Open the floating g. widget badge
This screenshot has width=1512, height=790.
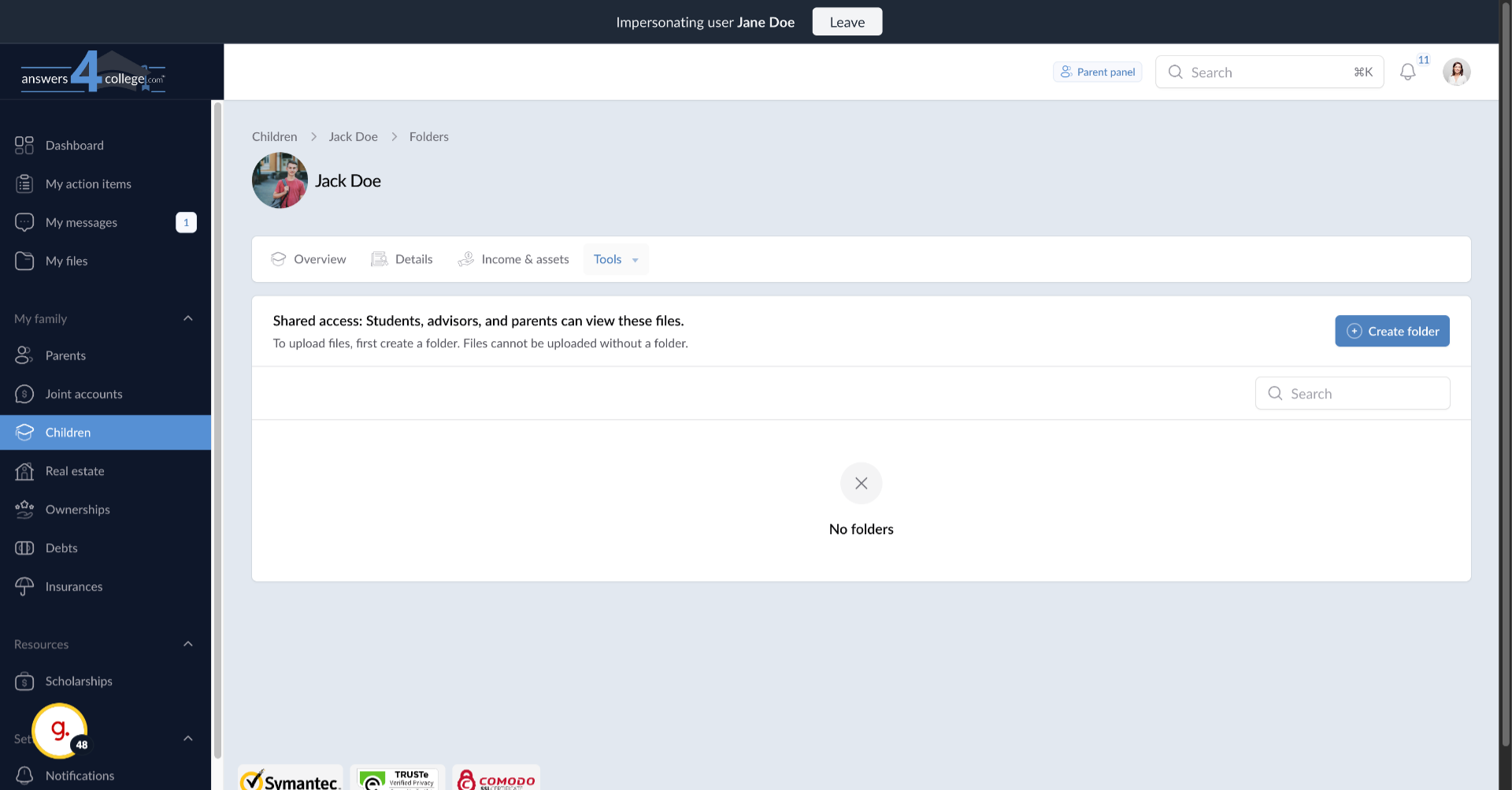[60, 731]
